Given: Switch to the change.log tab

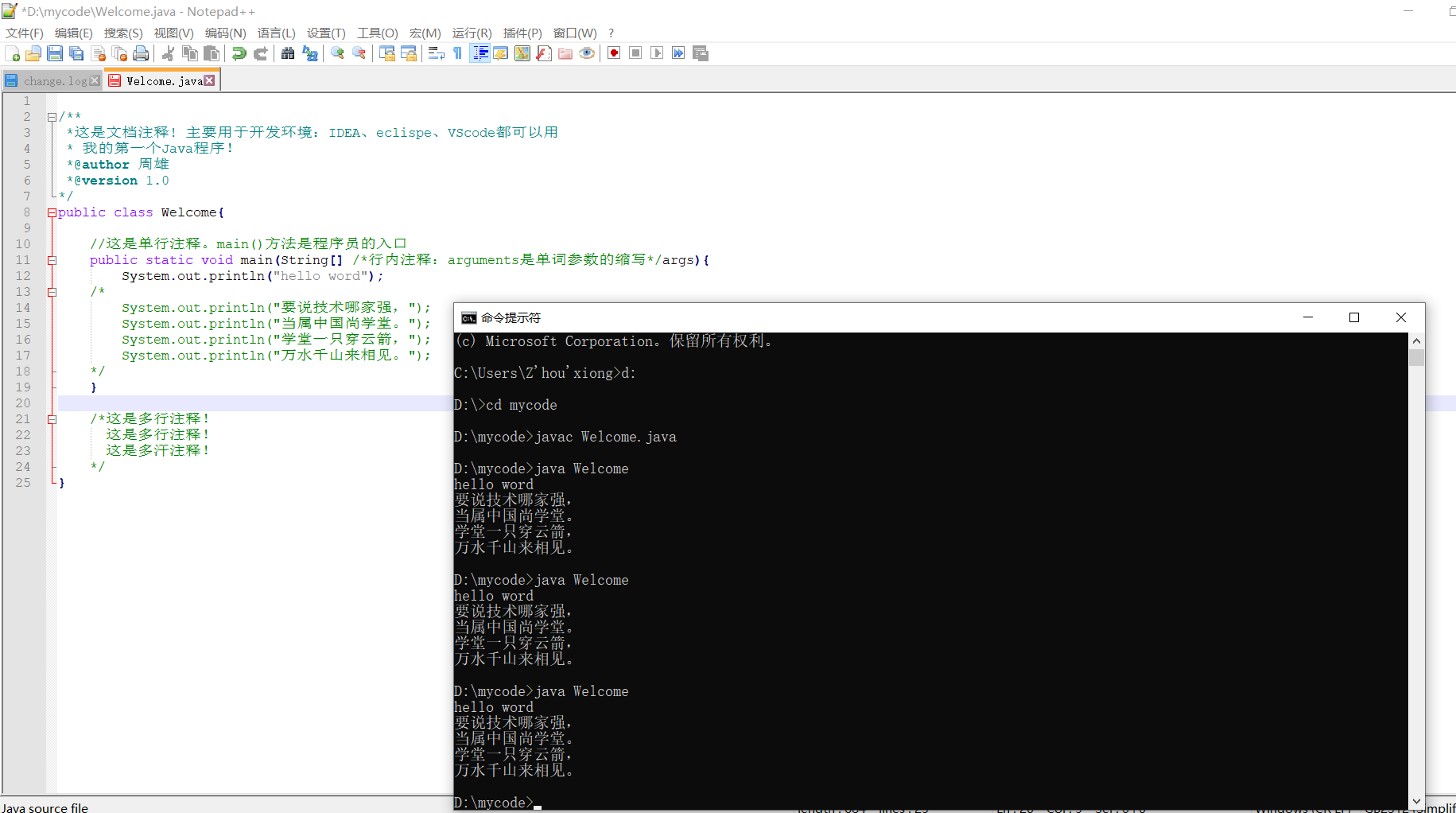Looking at the screenshot, I should click(55, 81).
